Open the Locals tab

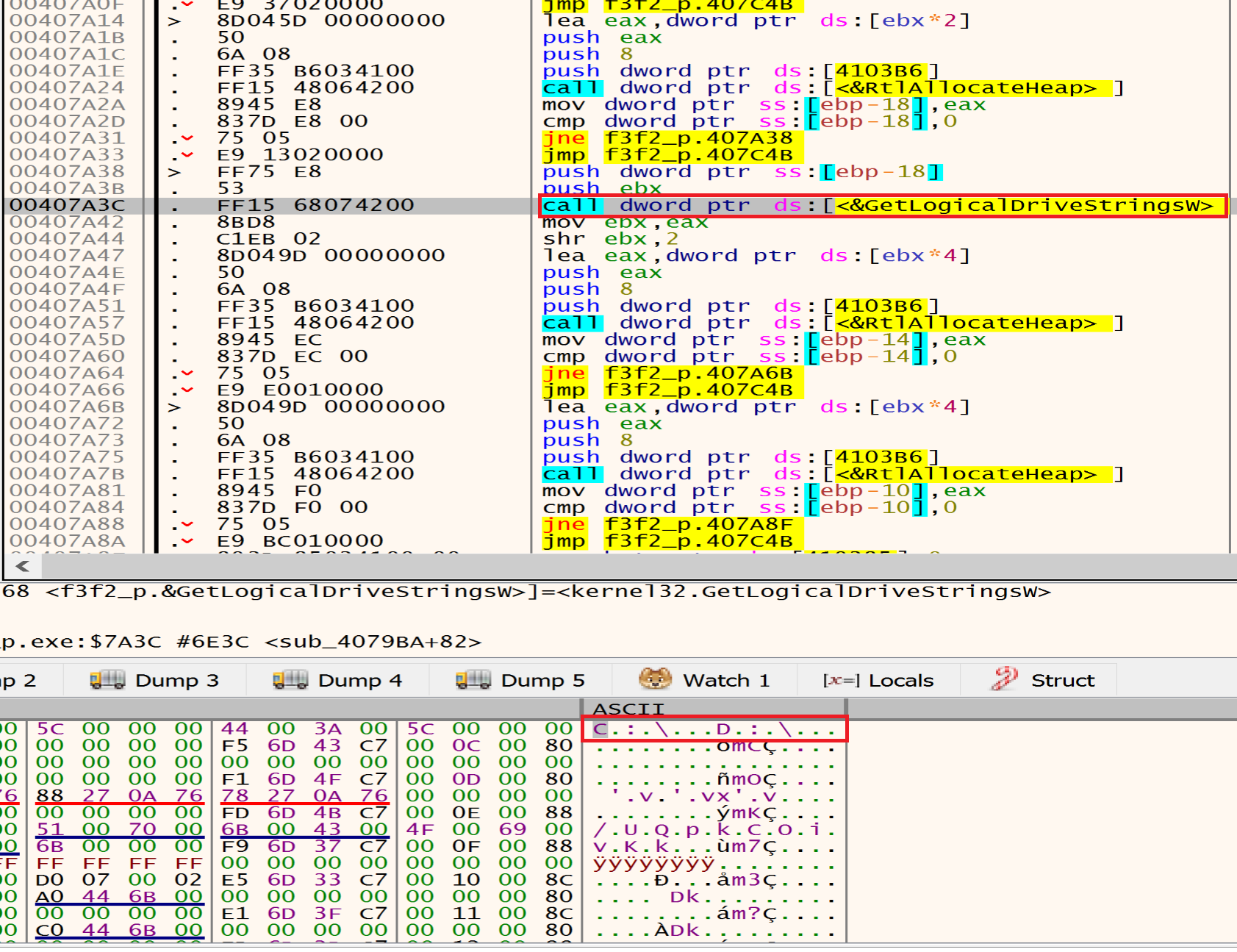pyautogui.click(x=878, y=680)
